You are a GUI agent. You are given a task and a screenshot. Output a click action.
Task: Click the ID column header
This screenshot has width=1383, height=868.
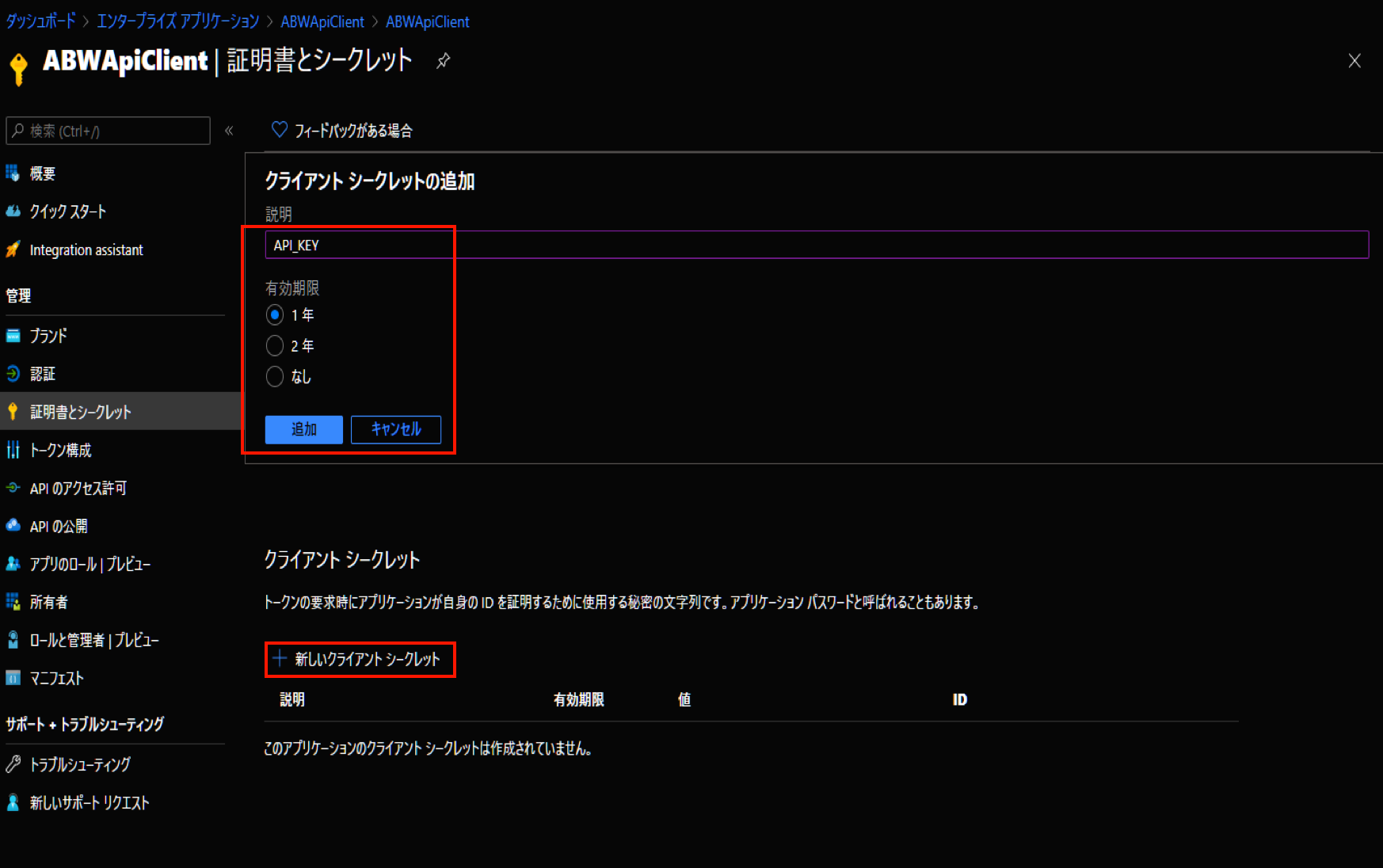click(959, 699)
